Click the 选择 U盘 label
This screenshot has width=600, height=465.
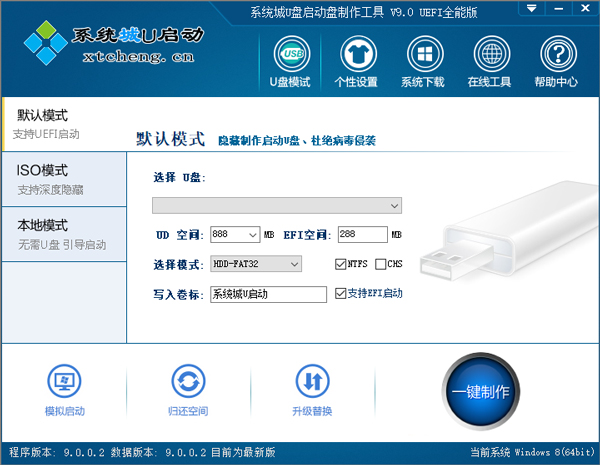179,178
